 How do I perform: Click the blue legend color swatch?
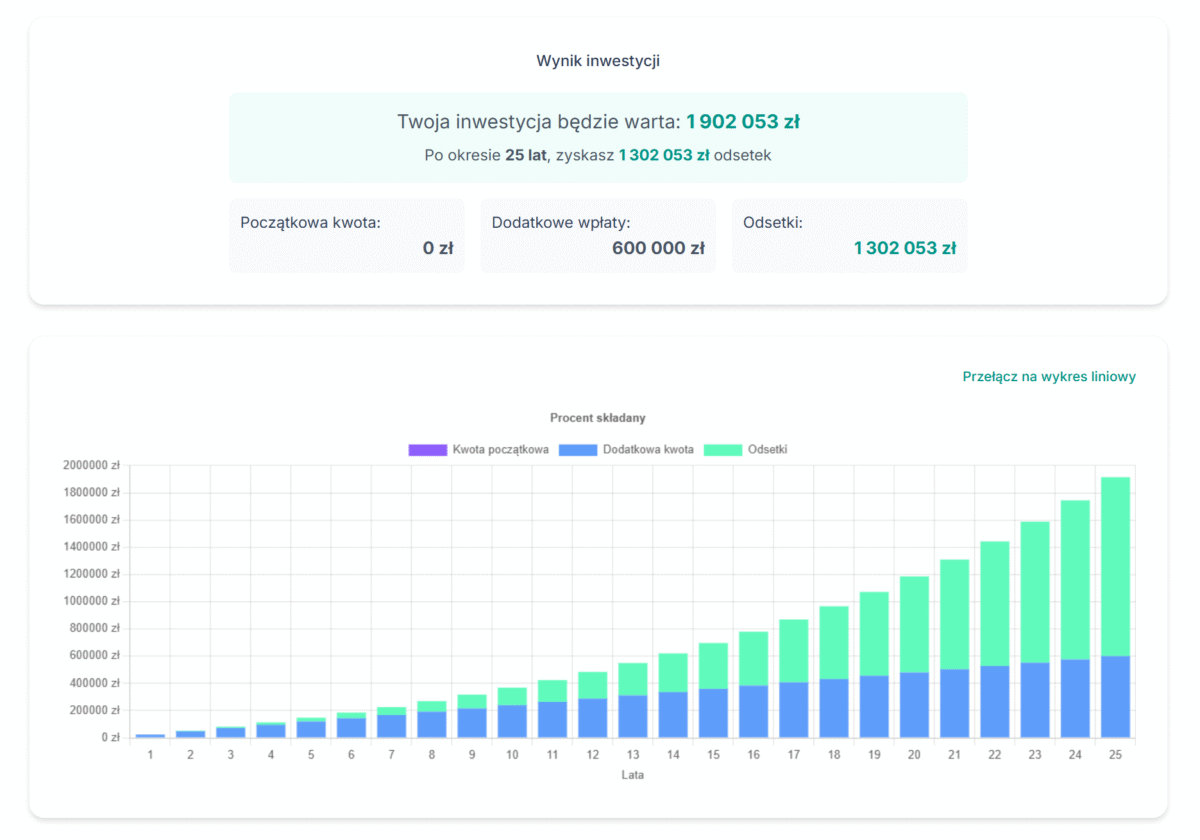pos(577,450)
